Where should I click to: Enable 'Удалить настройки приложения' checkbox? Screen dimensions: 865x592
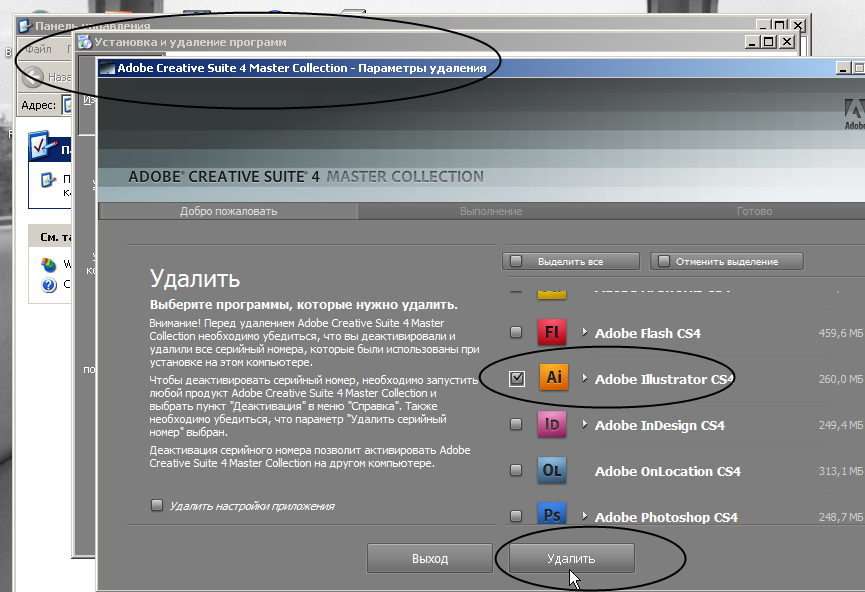[157, 505]
